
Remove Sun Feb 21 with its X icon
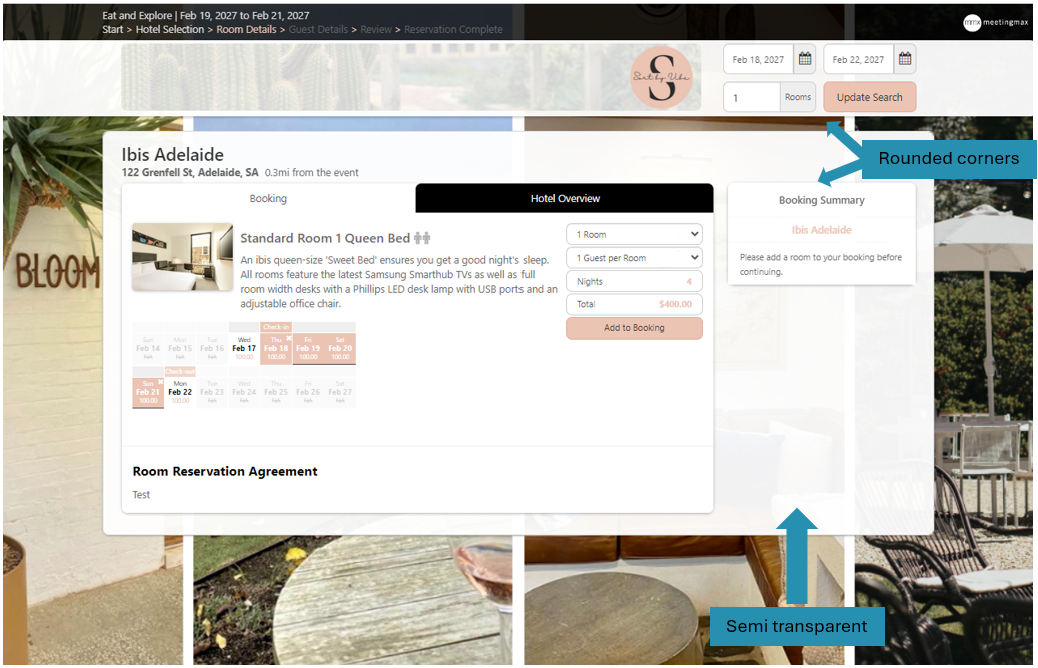click(x=160, y=382)
